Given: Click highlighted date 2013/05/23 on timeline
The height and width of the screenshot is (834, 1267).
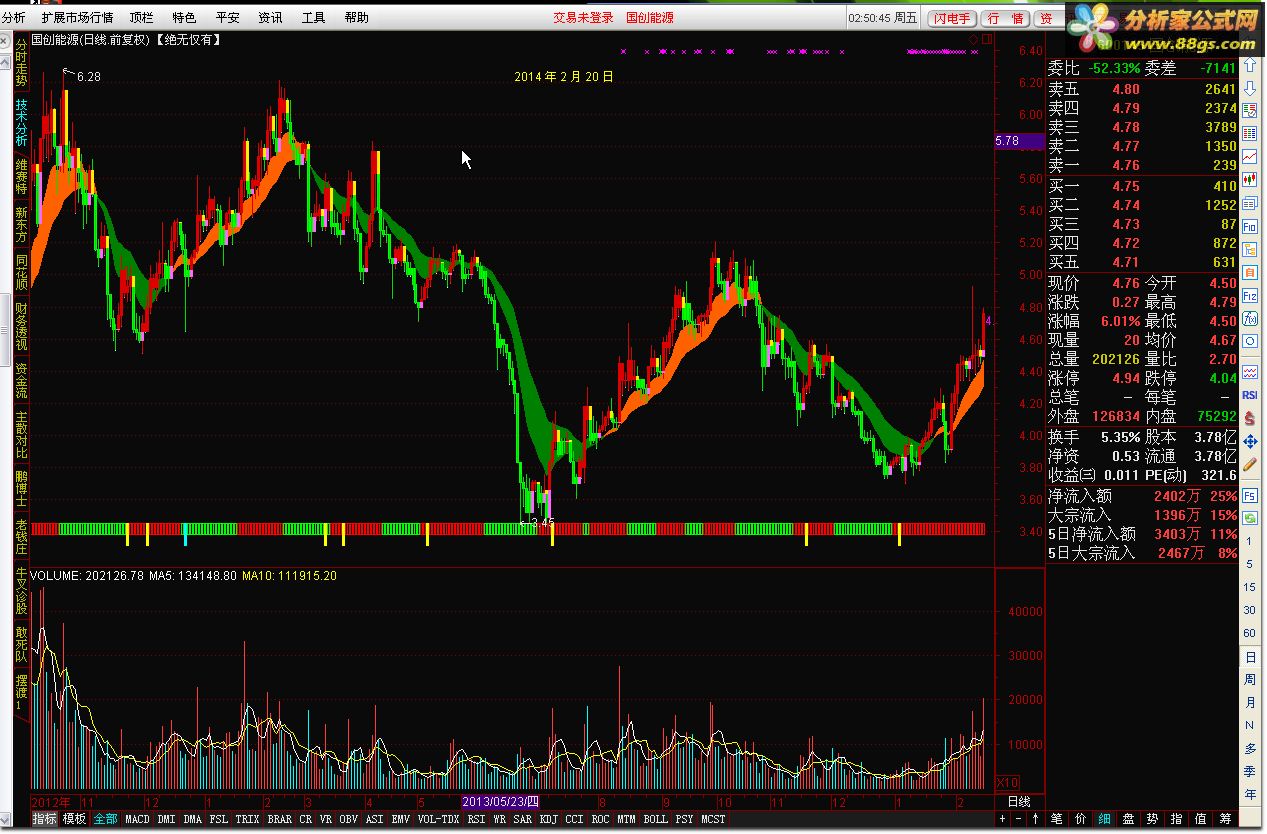Looking at the screenshot, I should point(501,802).
